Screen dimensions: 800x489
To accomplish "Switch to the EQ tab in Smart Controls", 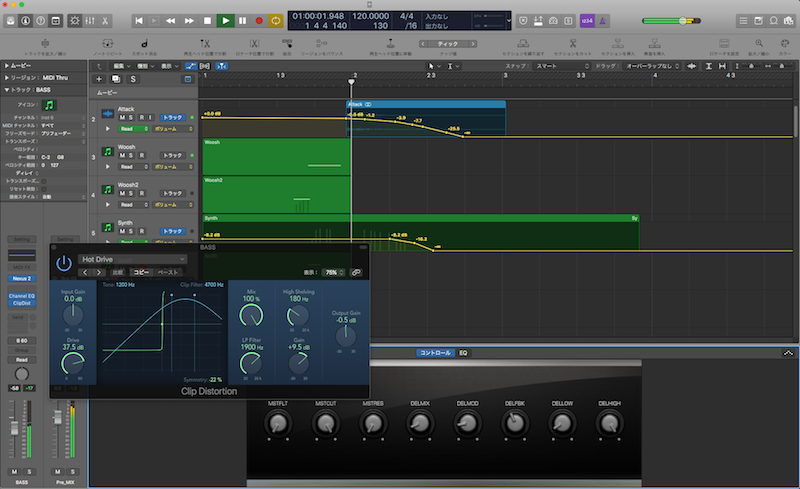I will 463,353.
